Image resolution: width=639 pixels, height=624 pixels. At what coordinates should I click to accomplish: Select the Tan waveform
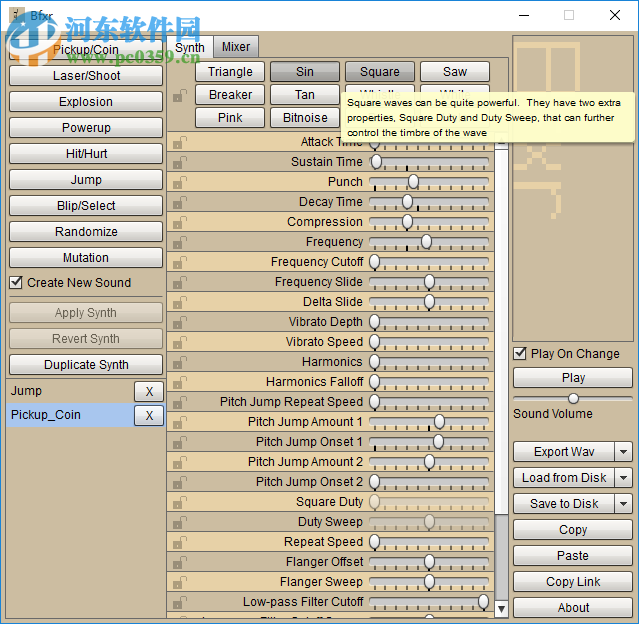(305, 95)
